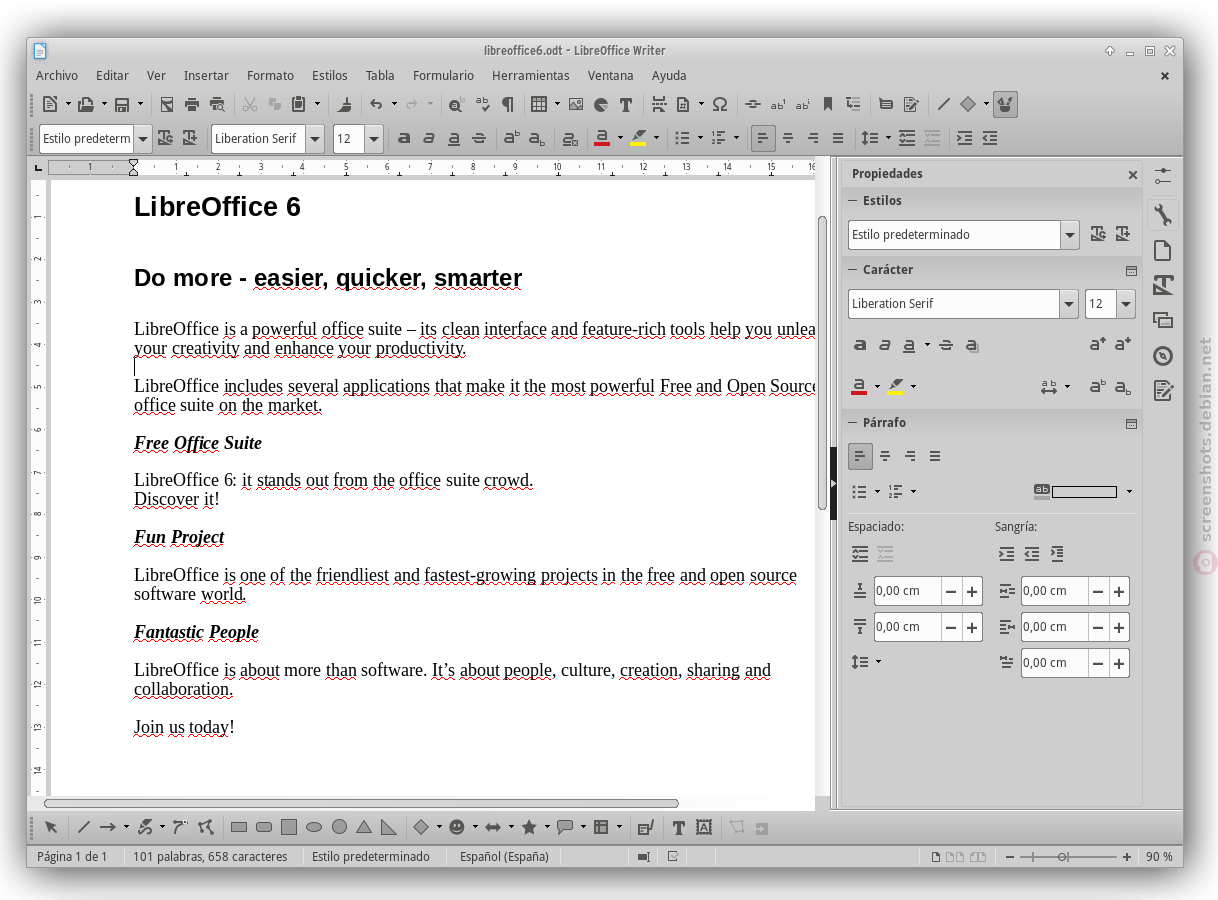
Task: Open Find and Replace from the toolbar
Action: pos(456,104)
